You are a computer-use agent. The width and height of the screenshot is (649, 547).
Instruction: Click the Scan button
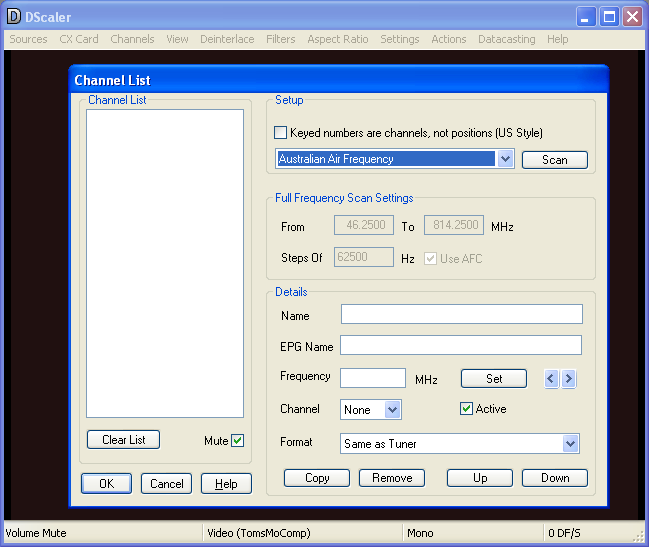[555, 160]
